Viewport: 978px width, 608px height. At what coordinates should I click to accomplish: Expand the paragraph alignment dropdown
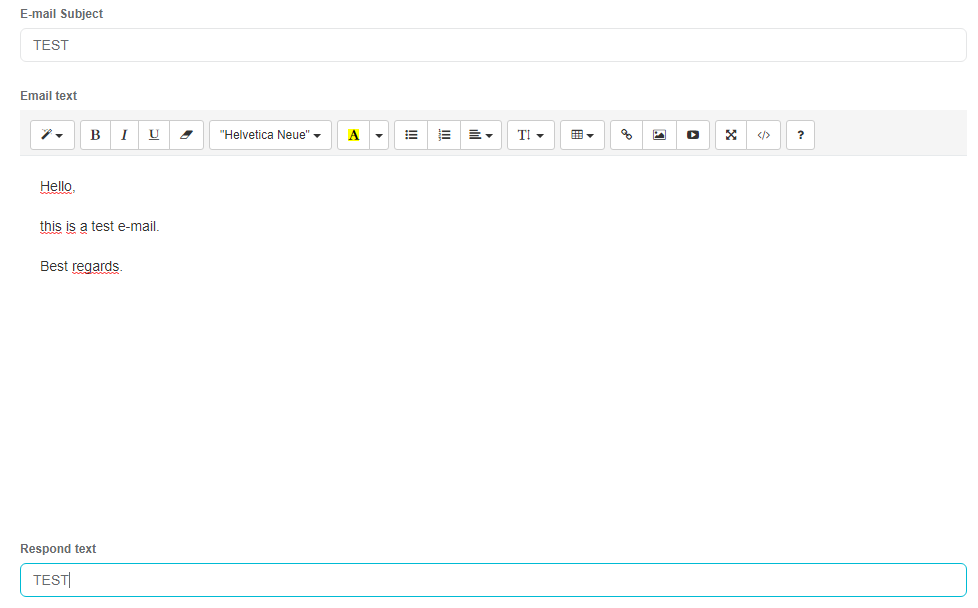point(481,135)
